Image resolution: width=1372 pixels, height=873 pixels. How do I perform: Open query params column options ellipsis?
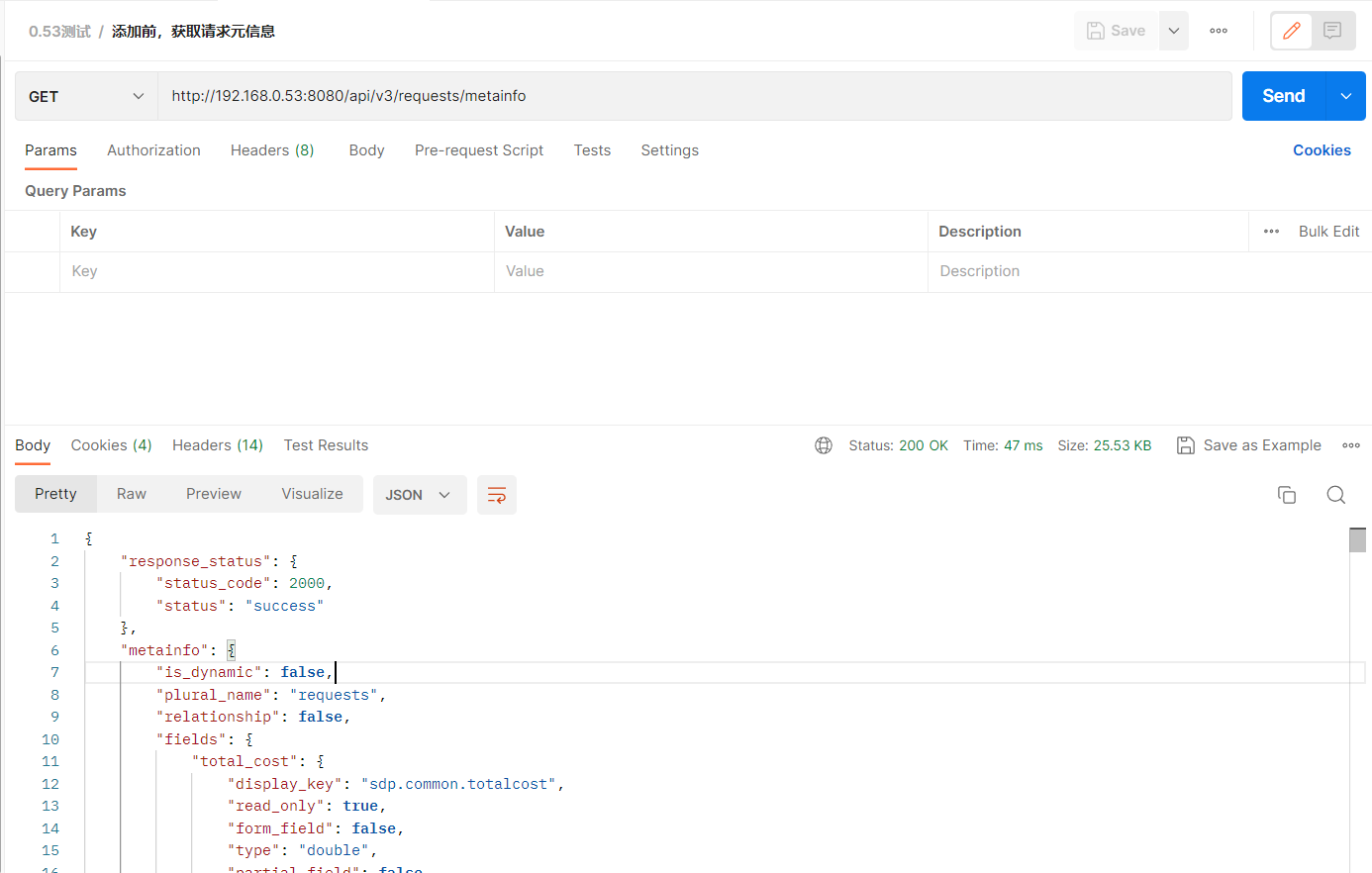1272,232
